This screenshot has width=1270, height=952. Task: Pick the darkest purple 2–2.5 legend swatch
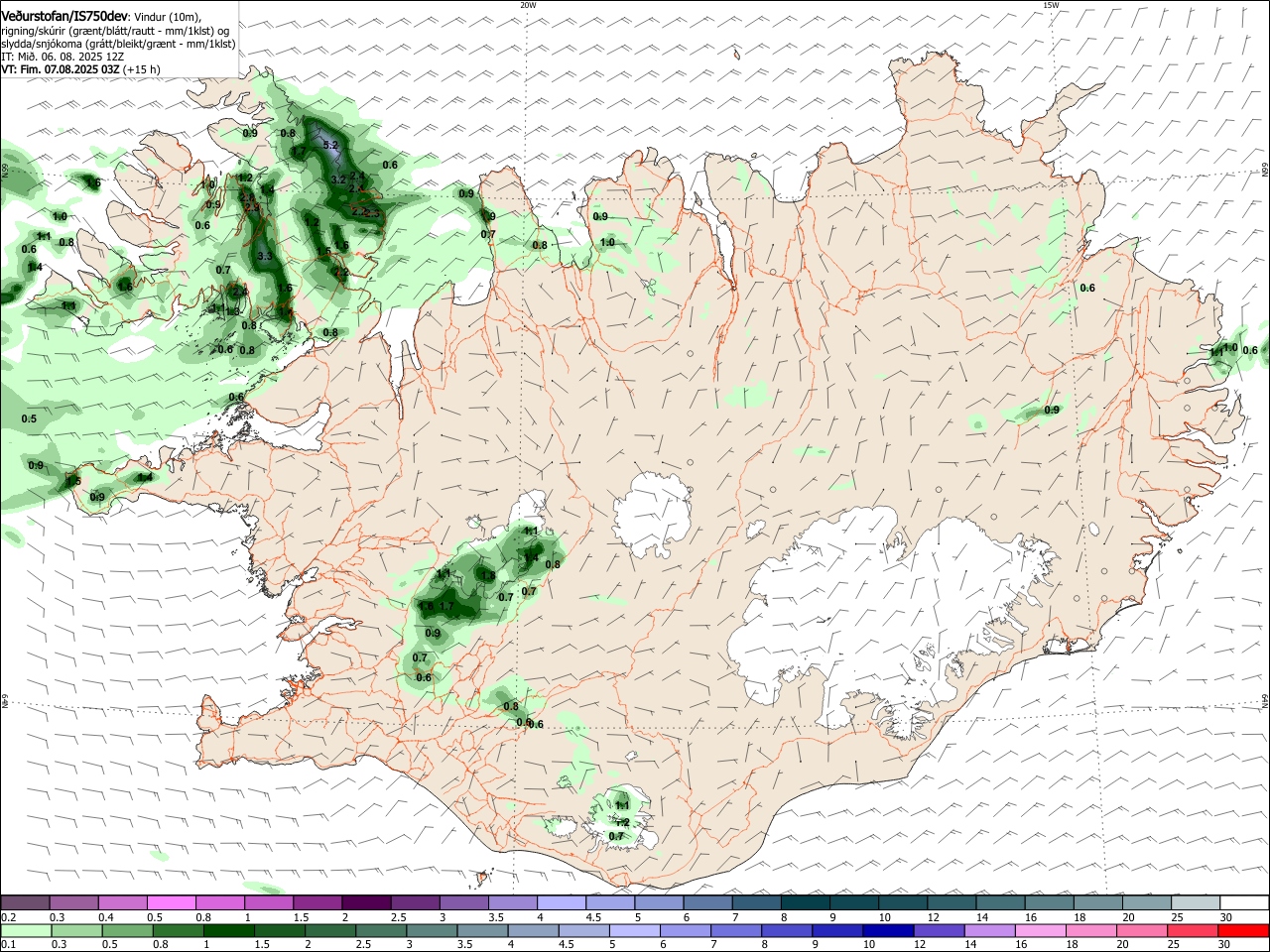click(x=366, y=902)
